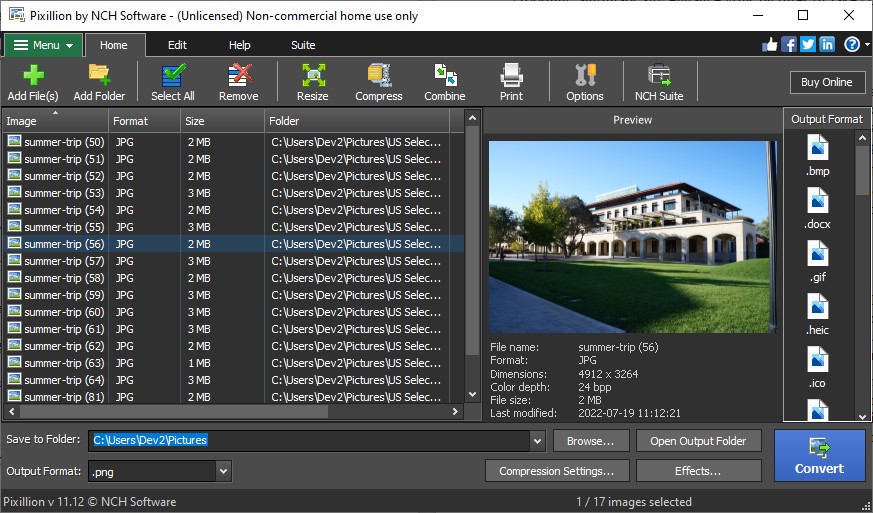Click the Add File(s) toolbar icon

[33, 82]
